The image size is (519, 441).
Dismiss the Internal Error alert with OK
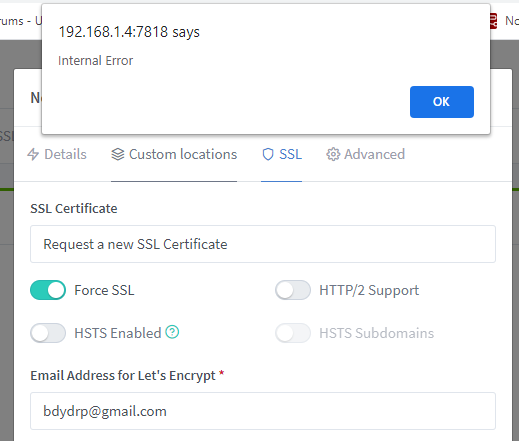(442, 102)
